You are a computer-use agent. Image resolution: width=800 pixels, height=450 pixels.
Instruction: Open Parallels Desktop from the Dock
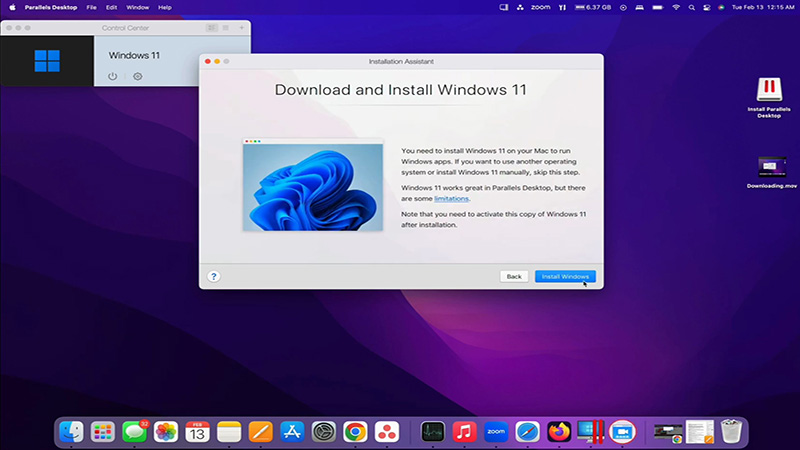(591, 432)
